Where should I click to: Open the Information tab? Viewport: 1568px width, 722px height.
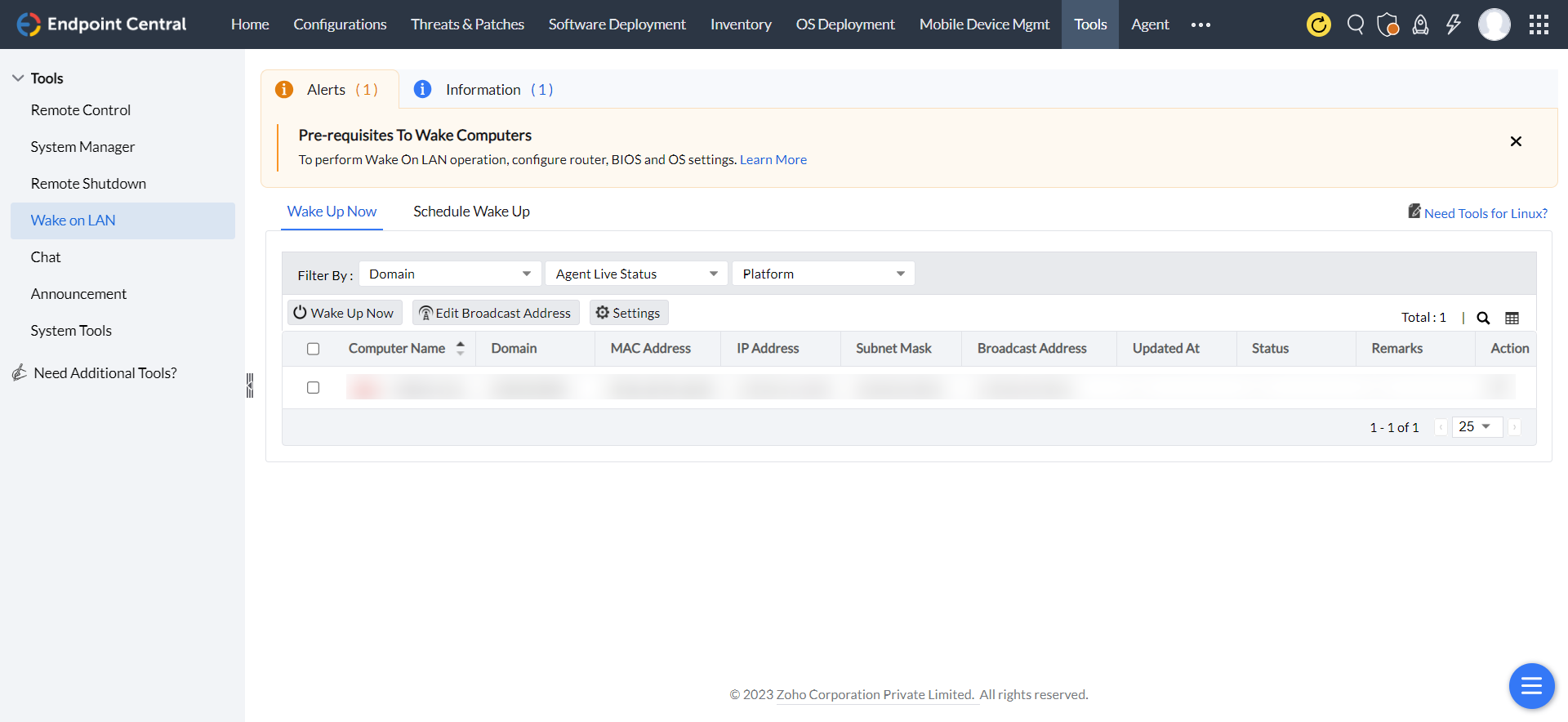[483, 90]
